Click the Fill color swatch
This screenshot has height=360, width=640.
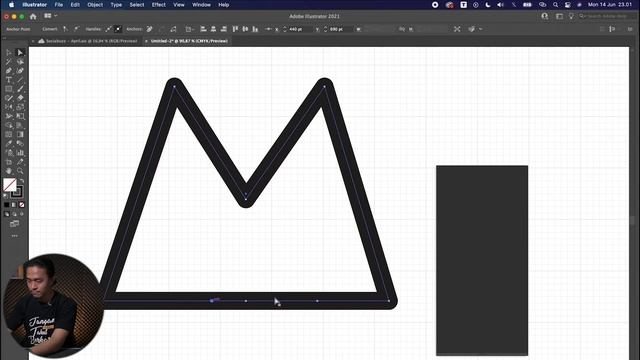click(x=10, y=185)
